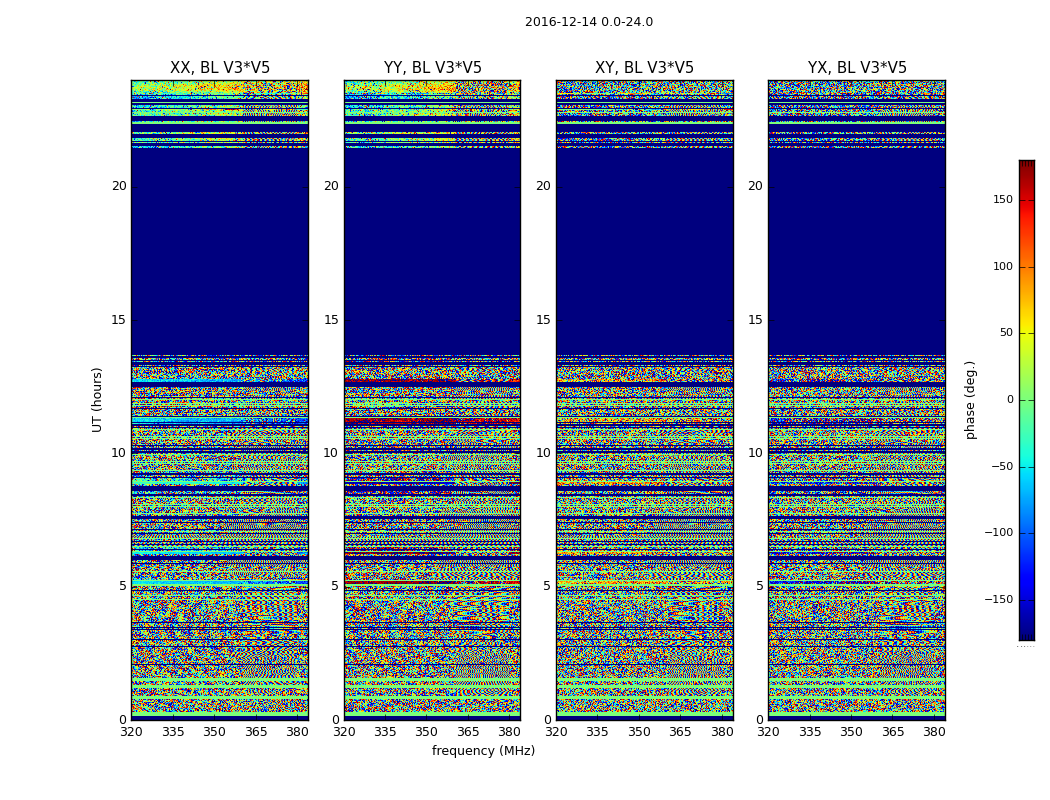Click the '350' frequency tick under YY panel
1050x800 pixels.
(427, 732)
